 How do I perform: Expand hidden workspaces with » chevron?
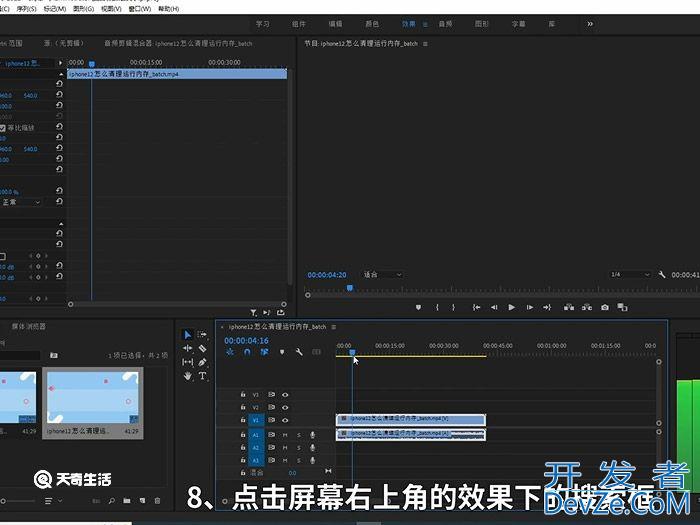[x=590, y=24]
